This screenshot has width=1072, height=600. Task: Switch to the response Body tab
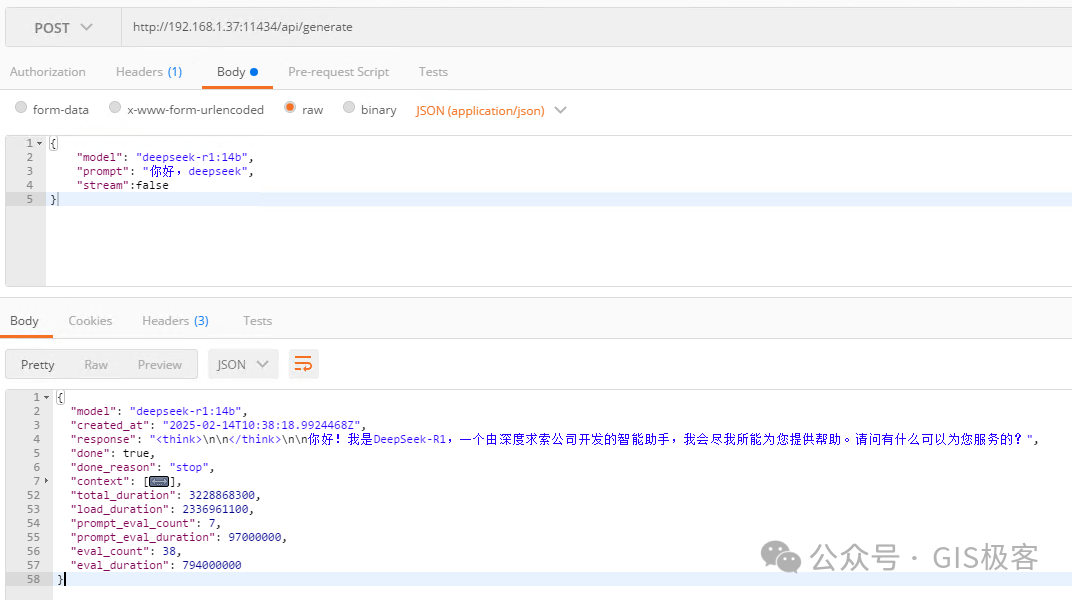coord(25,321)
